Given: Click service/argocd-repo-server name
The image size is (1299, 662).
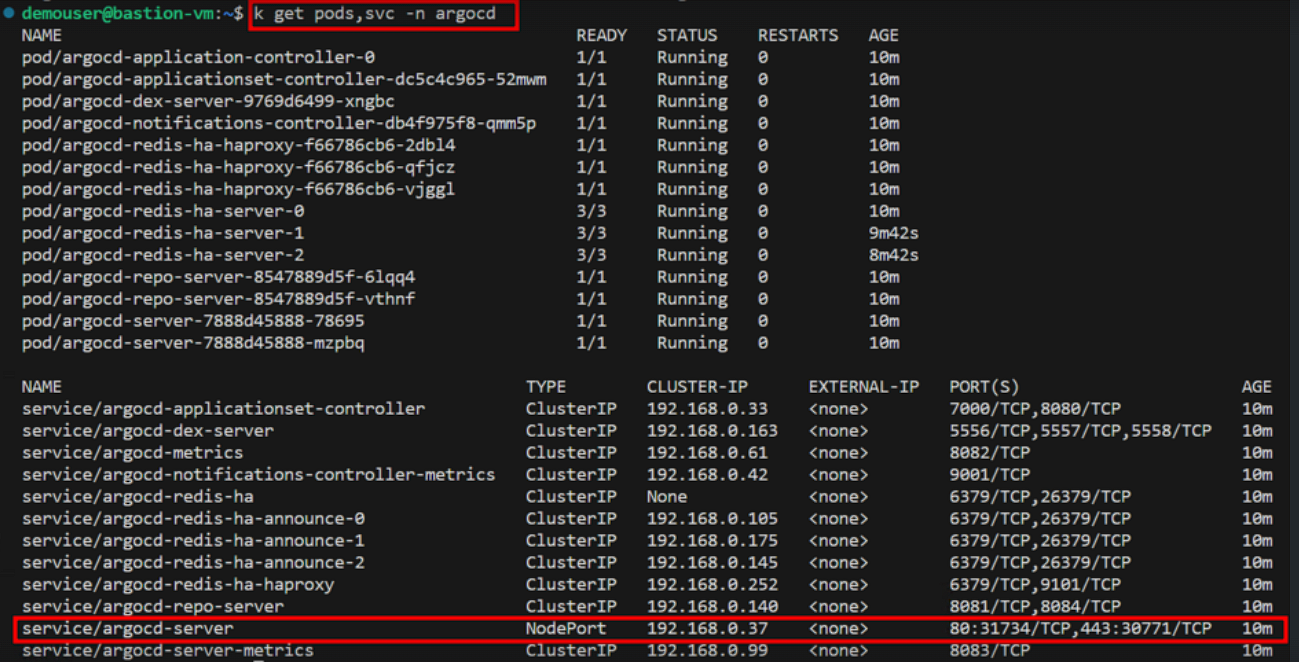Looking at the screenshot, I should point(153,606).
